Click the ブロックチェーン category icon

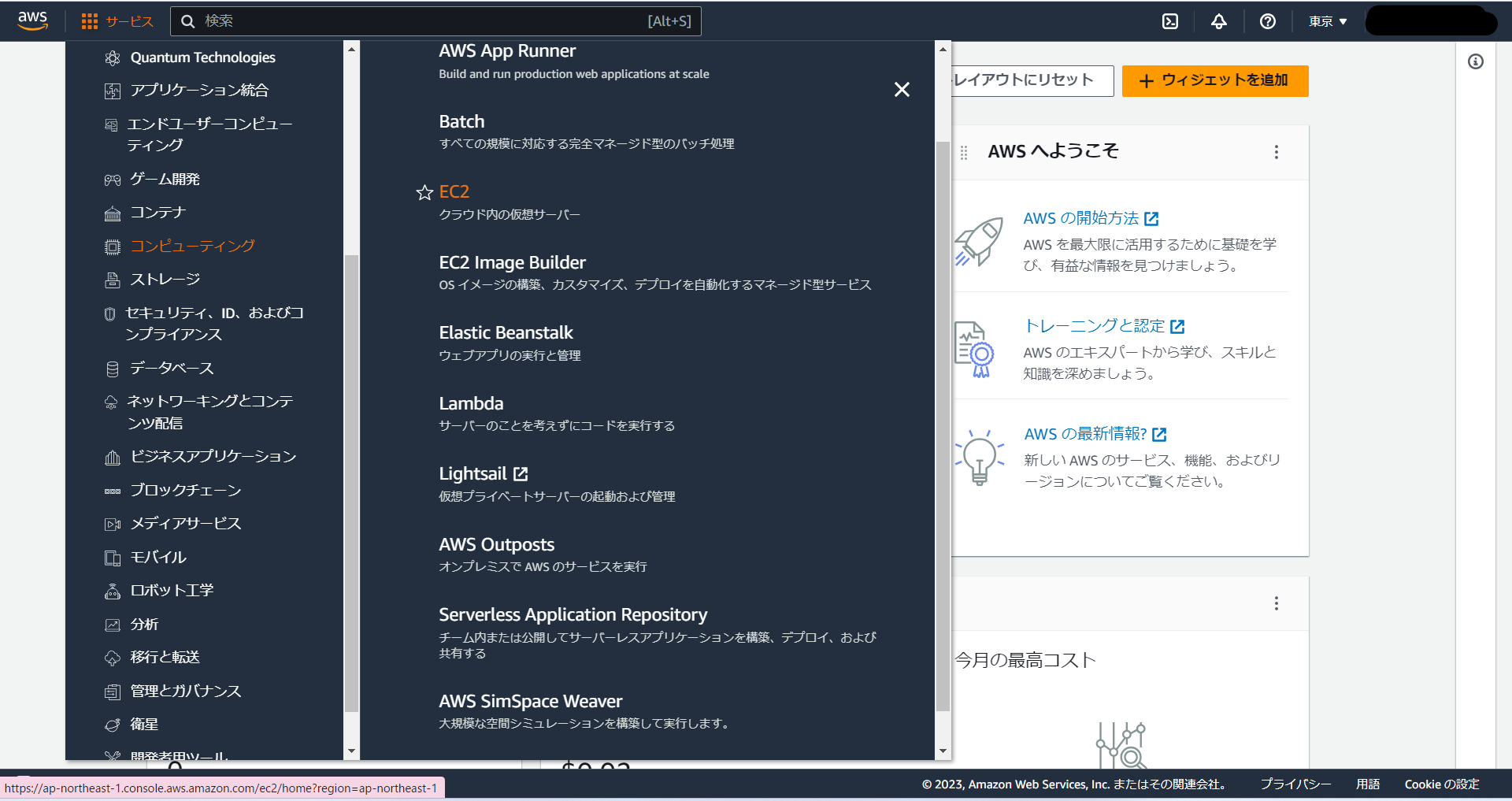point(113,491)
